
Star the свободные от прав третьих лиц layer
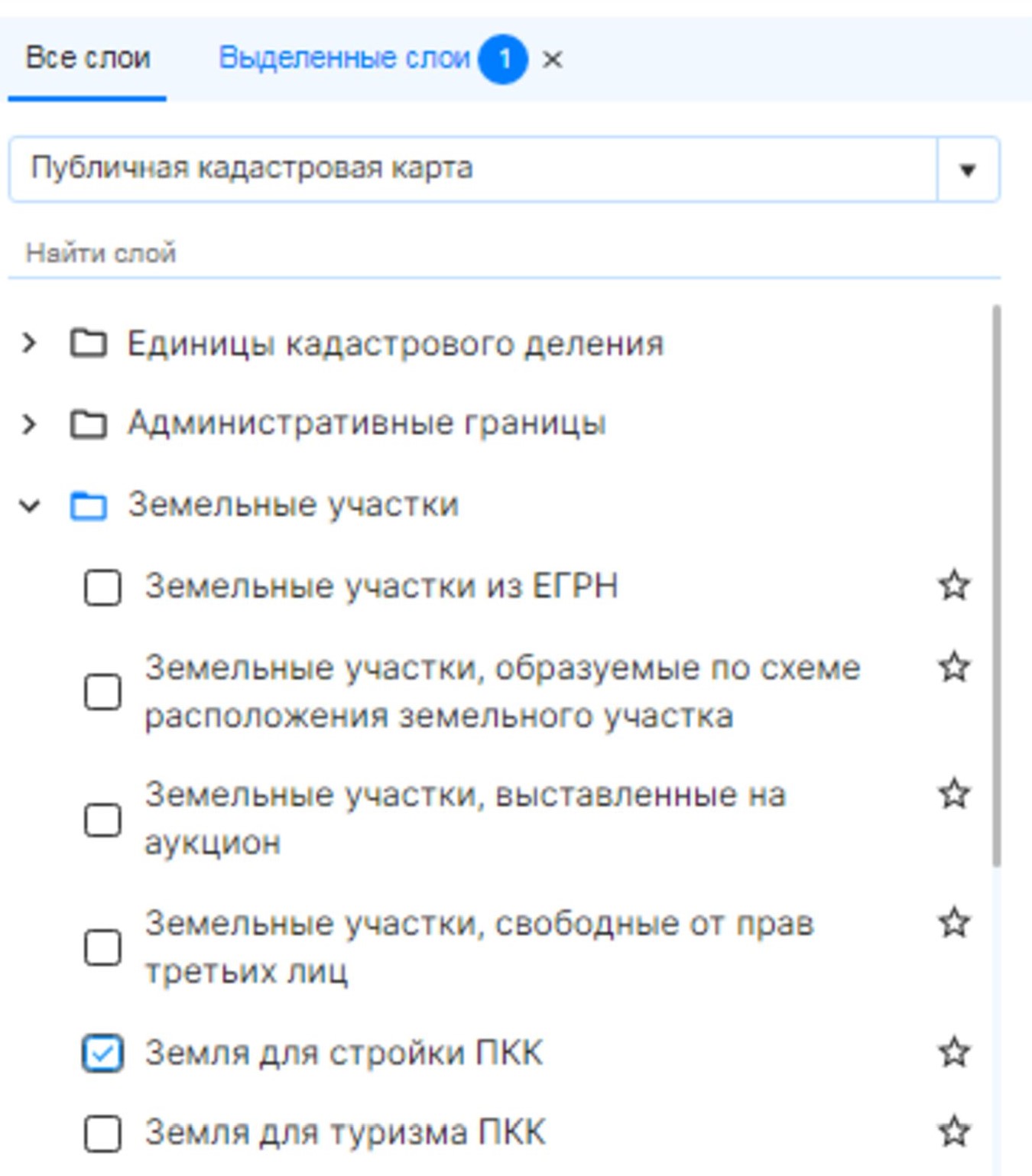(x=953, y=922)
